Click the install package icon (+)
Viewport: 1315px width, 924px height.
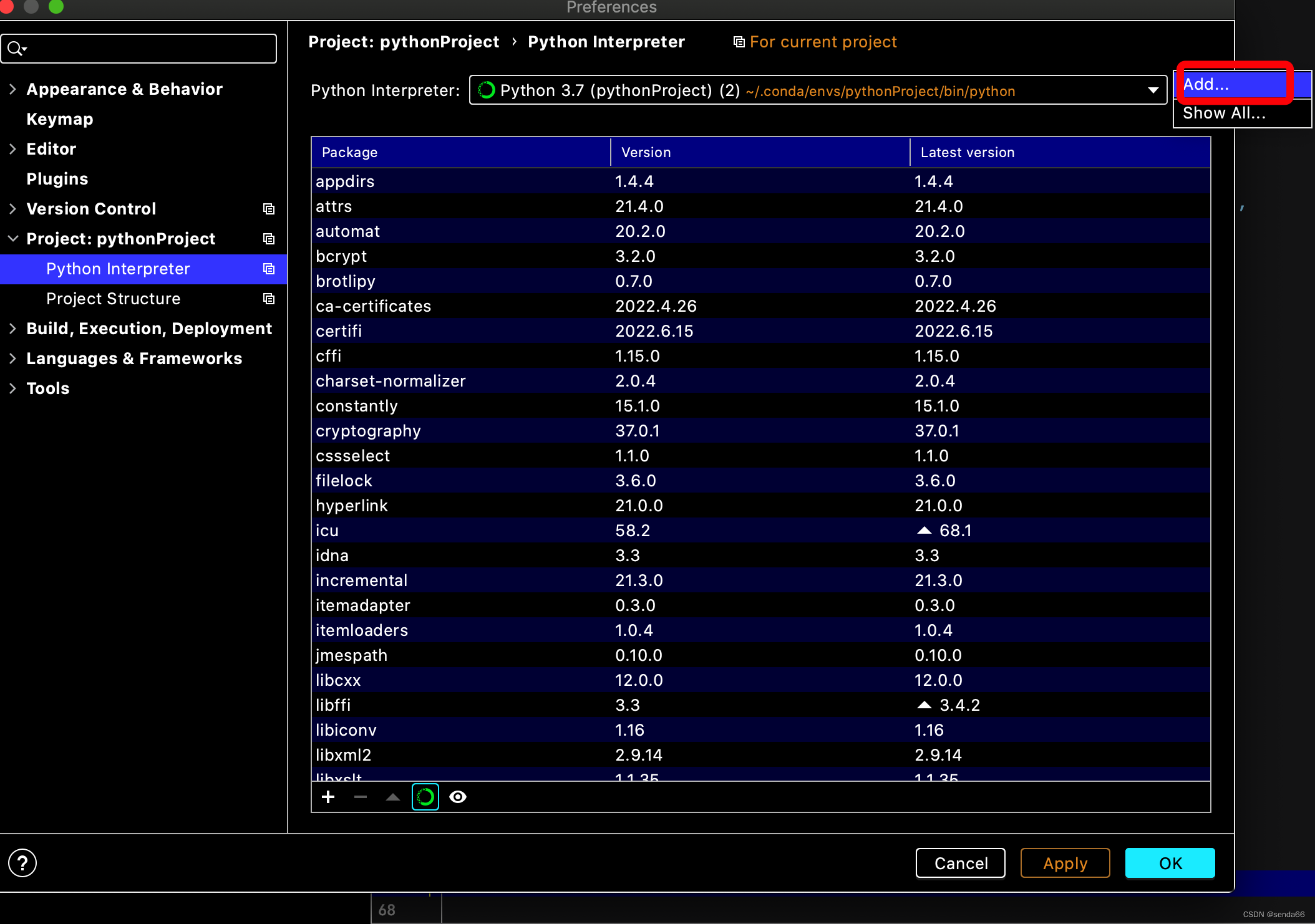point(327,797)
